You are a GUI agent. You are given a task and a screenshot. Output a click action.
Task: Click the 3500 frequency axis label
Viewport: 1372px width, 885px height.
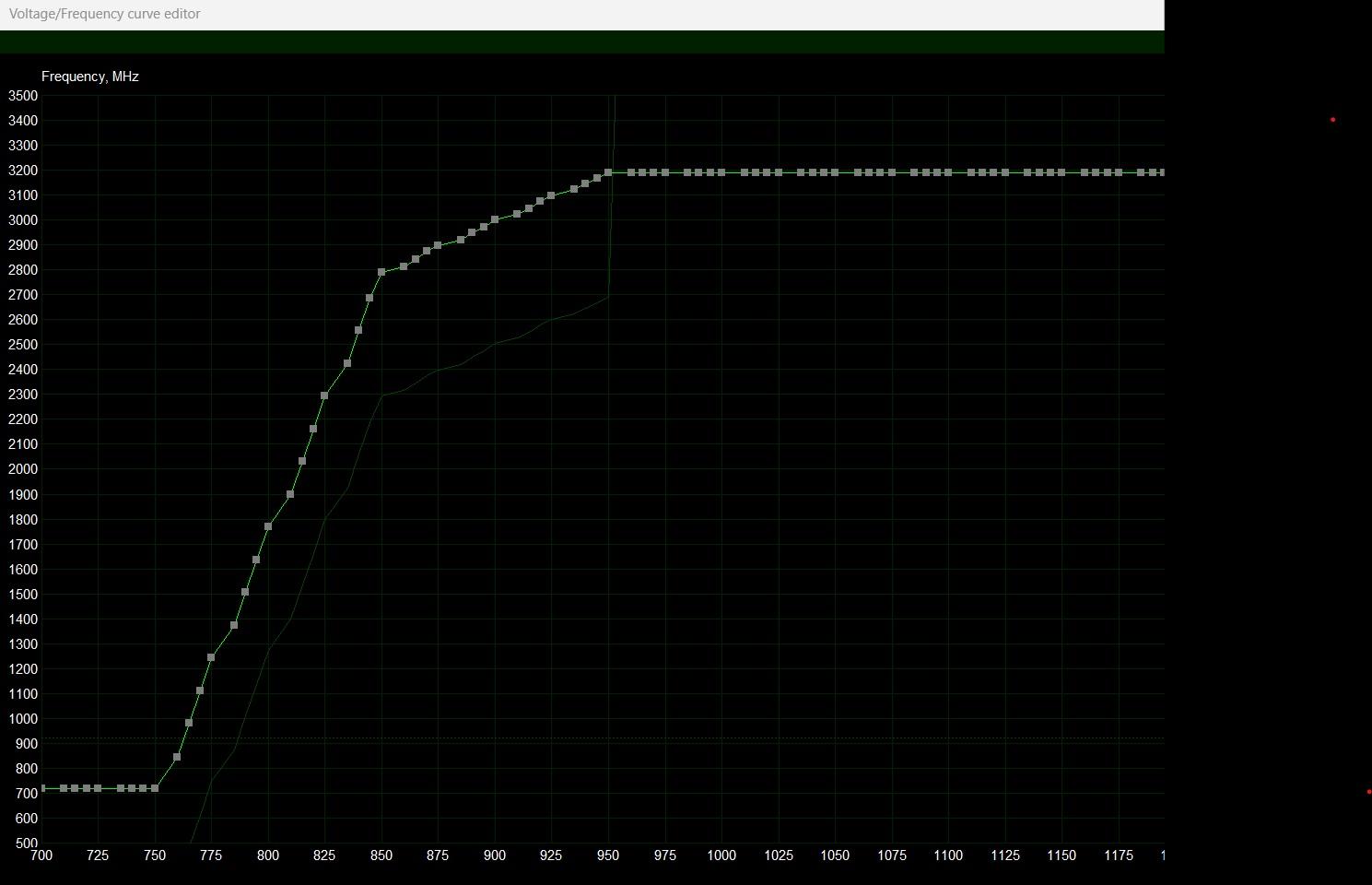tap(23, 96)
